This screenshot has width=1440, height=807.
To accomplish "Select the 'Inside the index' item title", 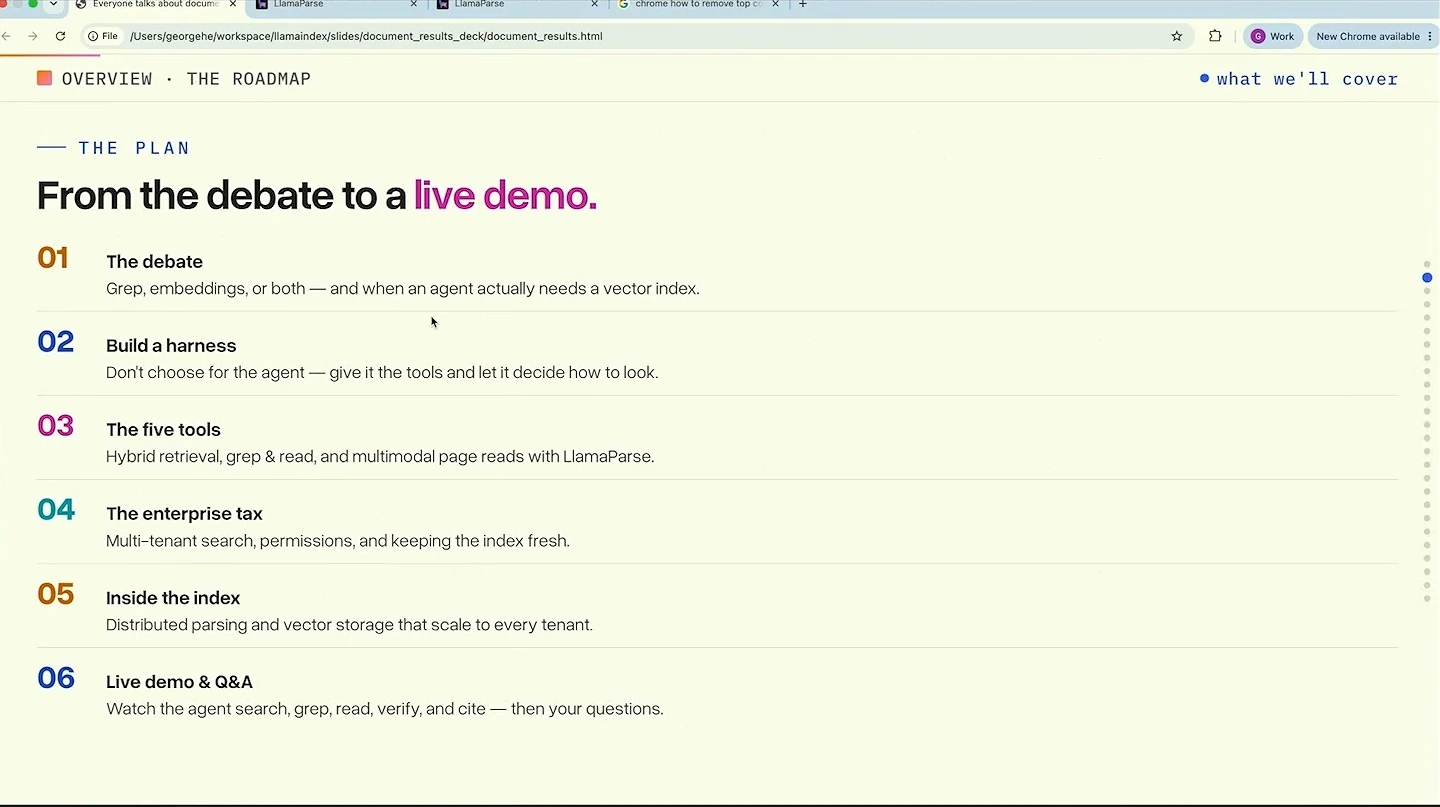I will 173,598.
